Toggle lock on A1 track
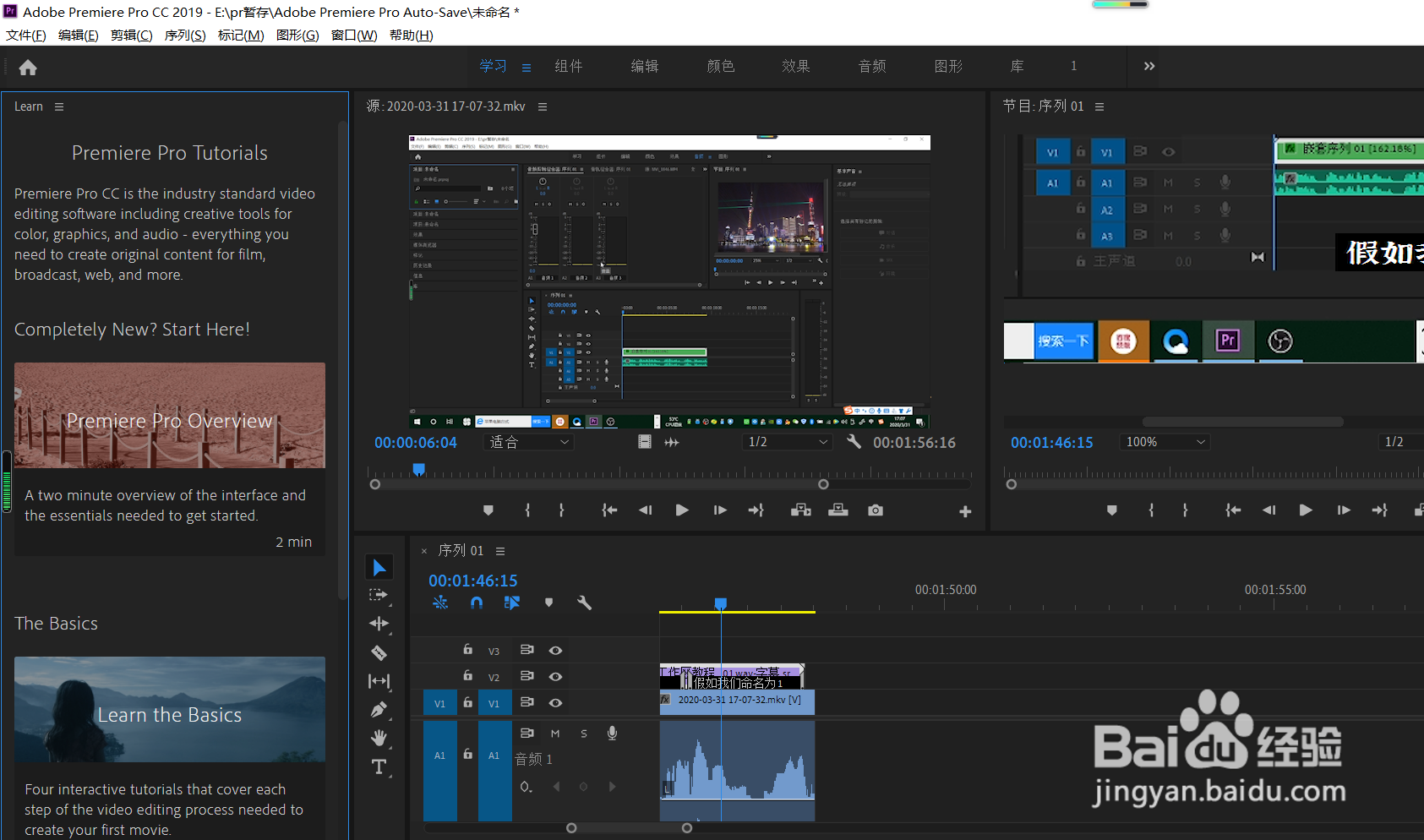The width and height of the screenshot is (1424, 840). (x=467, y=754)
